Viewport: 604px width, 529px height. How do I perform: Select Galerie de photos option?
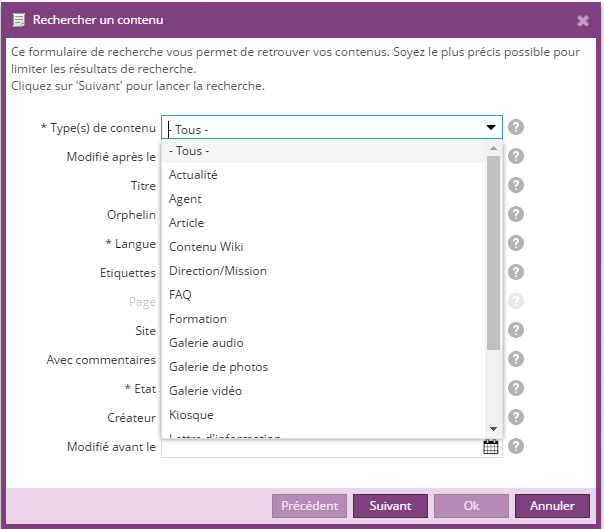click(x=218, y=367)
